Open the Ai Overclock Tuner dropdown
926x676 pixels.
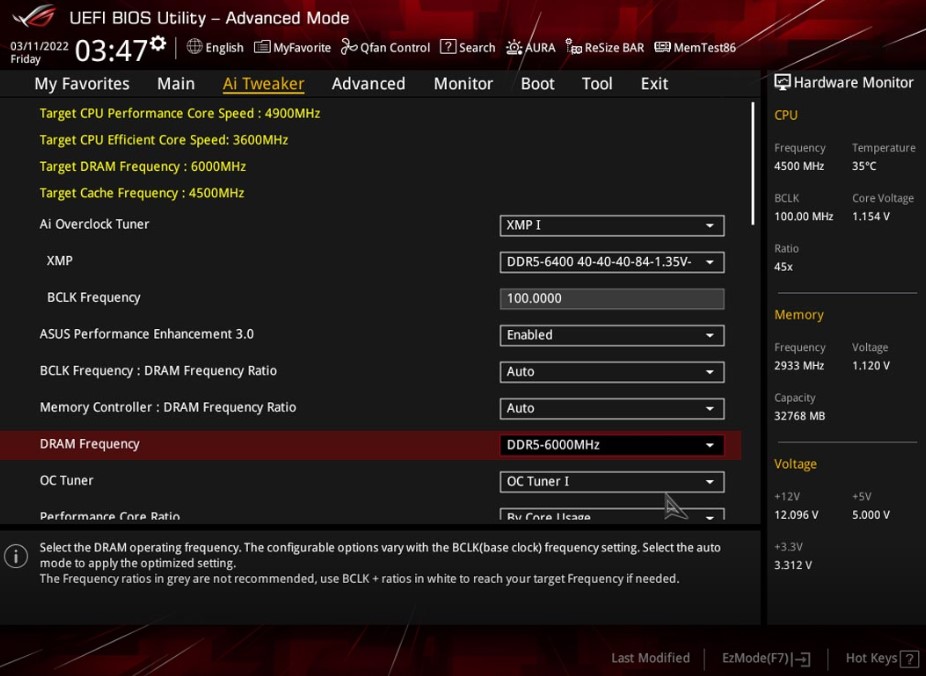click(x=612, y=226)
